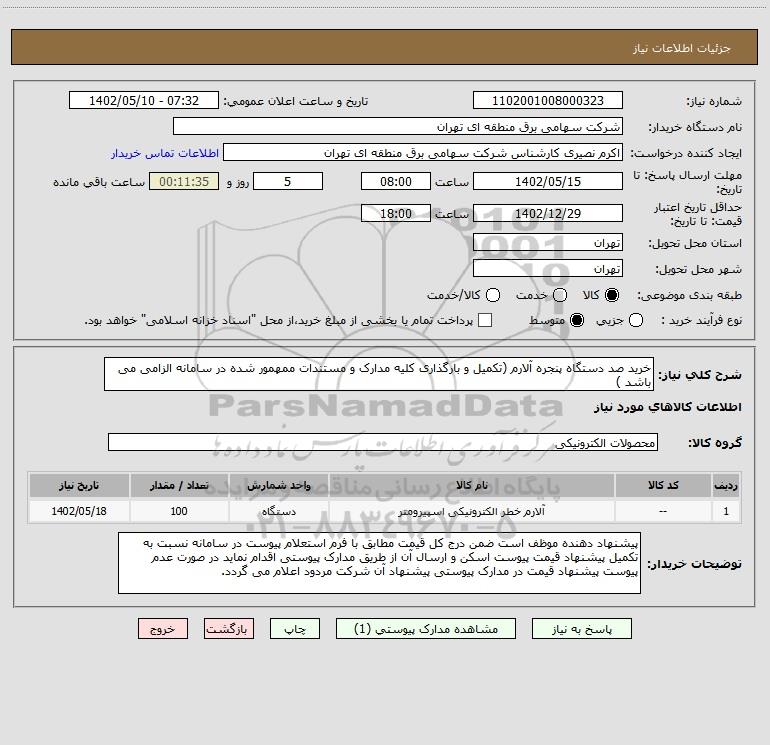The height and width of the screenshot is (745, 770).
Task: Click the توضیحات خریدار text area
Action: pyautogui.click(x=379, y=563)
